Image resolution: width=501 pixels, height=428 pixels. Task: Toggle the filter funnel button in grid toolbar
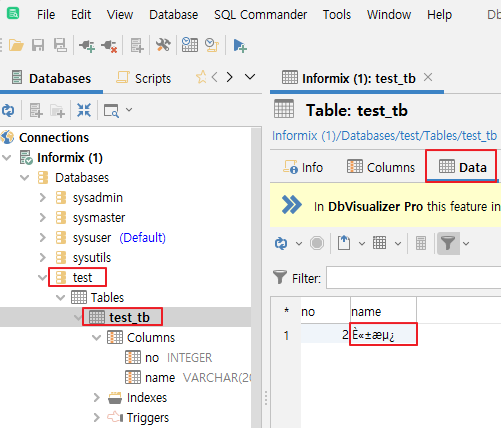tap(448, 243)
